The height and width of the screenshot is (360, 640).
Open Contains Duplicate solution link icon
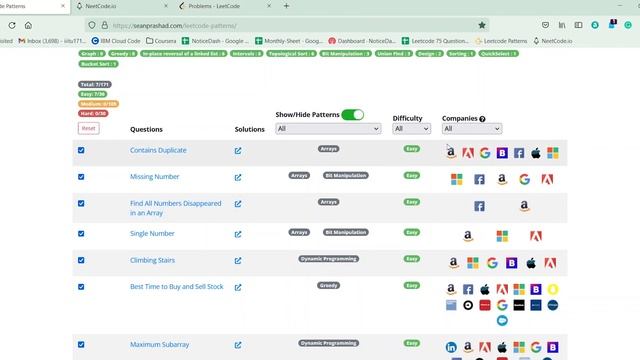coord(238,151)
